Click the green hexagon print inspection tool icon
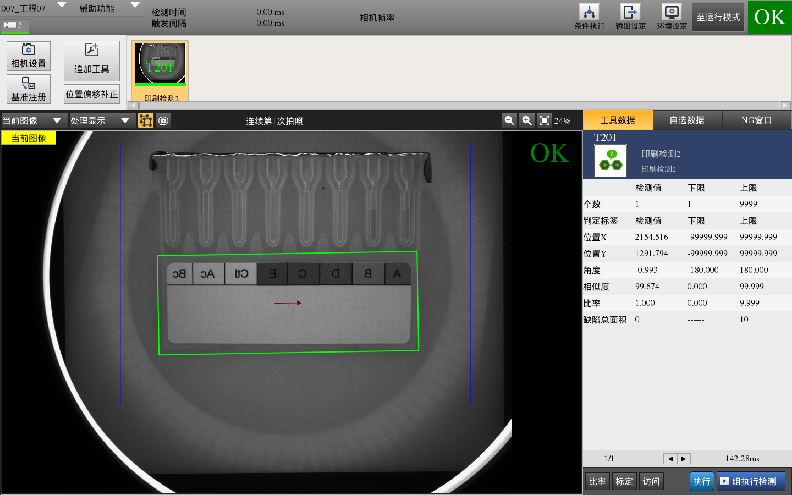The height and width of the screenshot is (495, 792). 611,161
